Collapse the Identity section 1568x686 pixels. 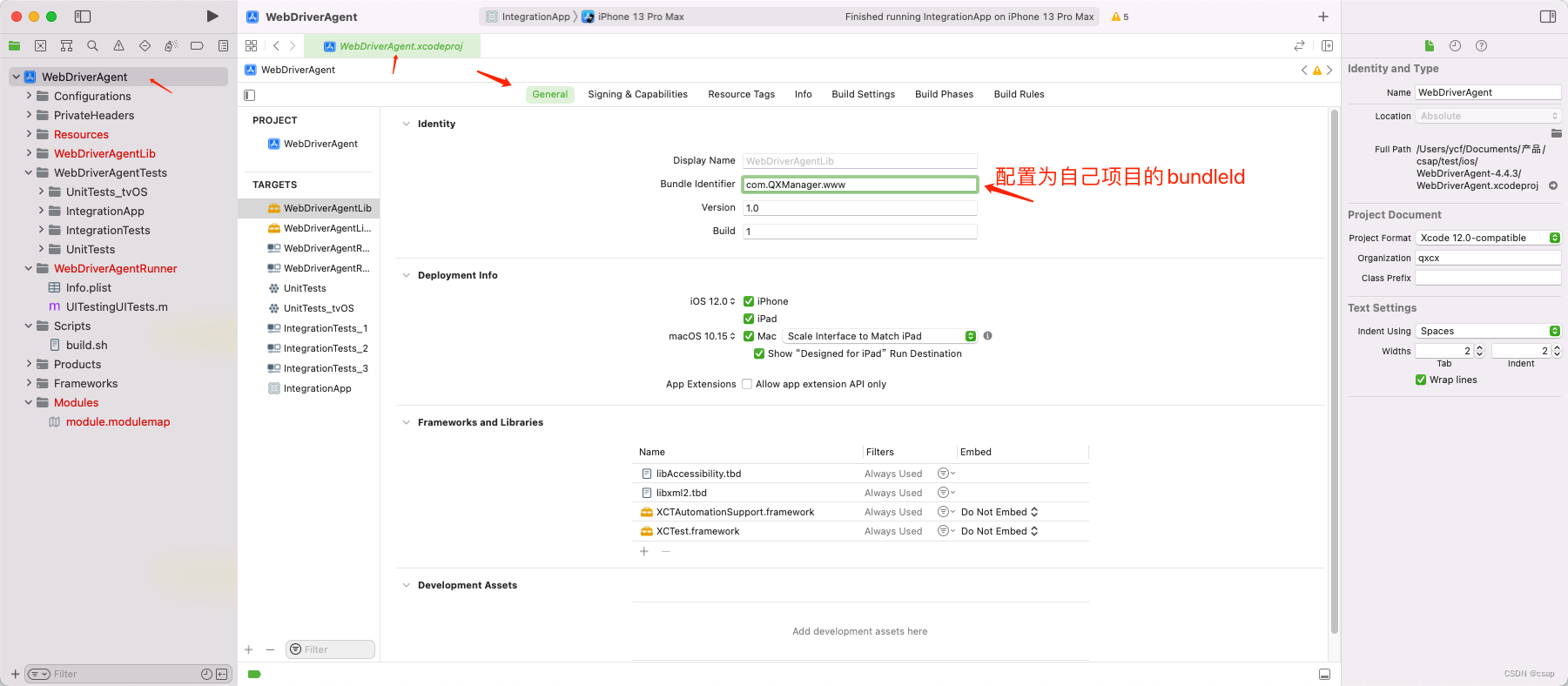tap(406, 124)
